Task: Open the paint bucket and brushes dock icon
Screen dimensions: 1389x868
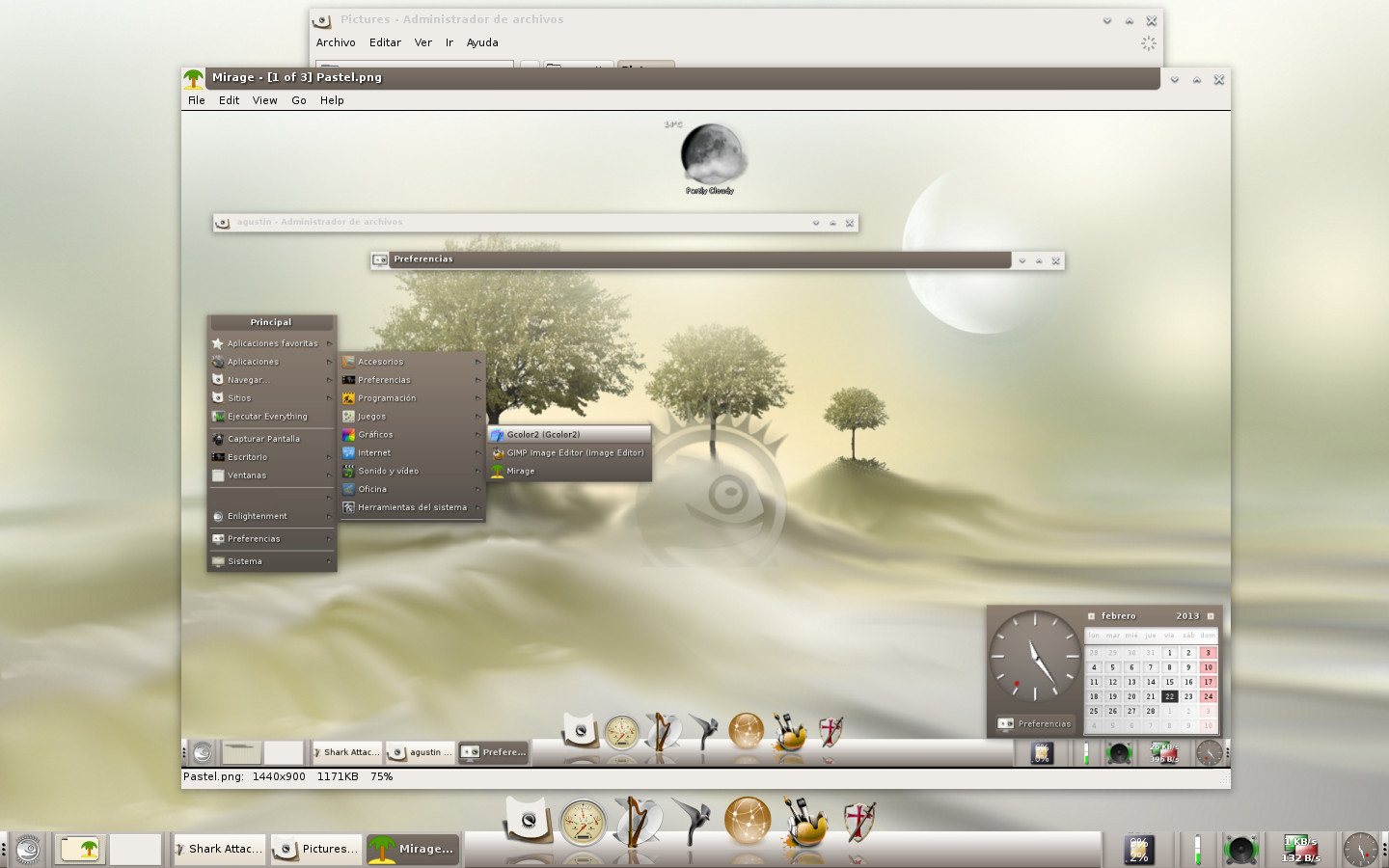Action: [803, 823]
